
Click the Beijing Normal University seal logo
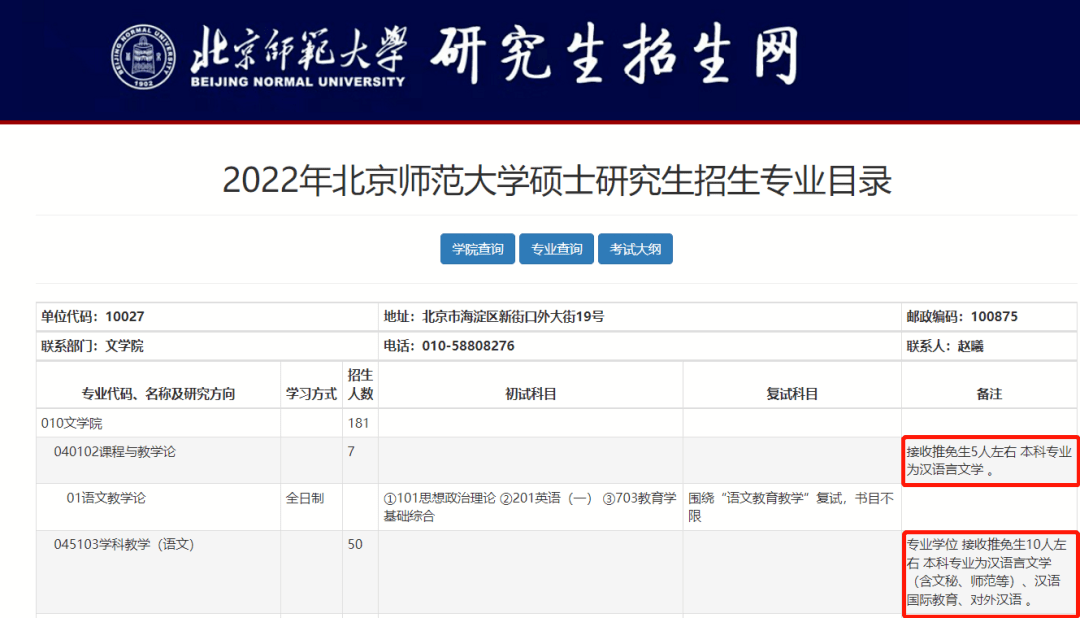[146, 57]
